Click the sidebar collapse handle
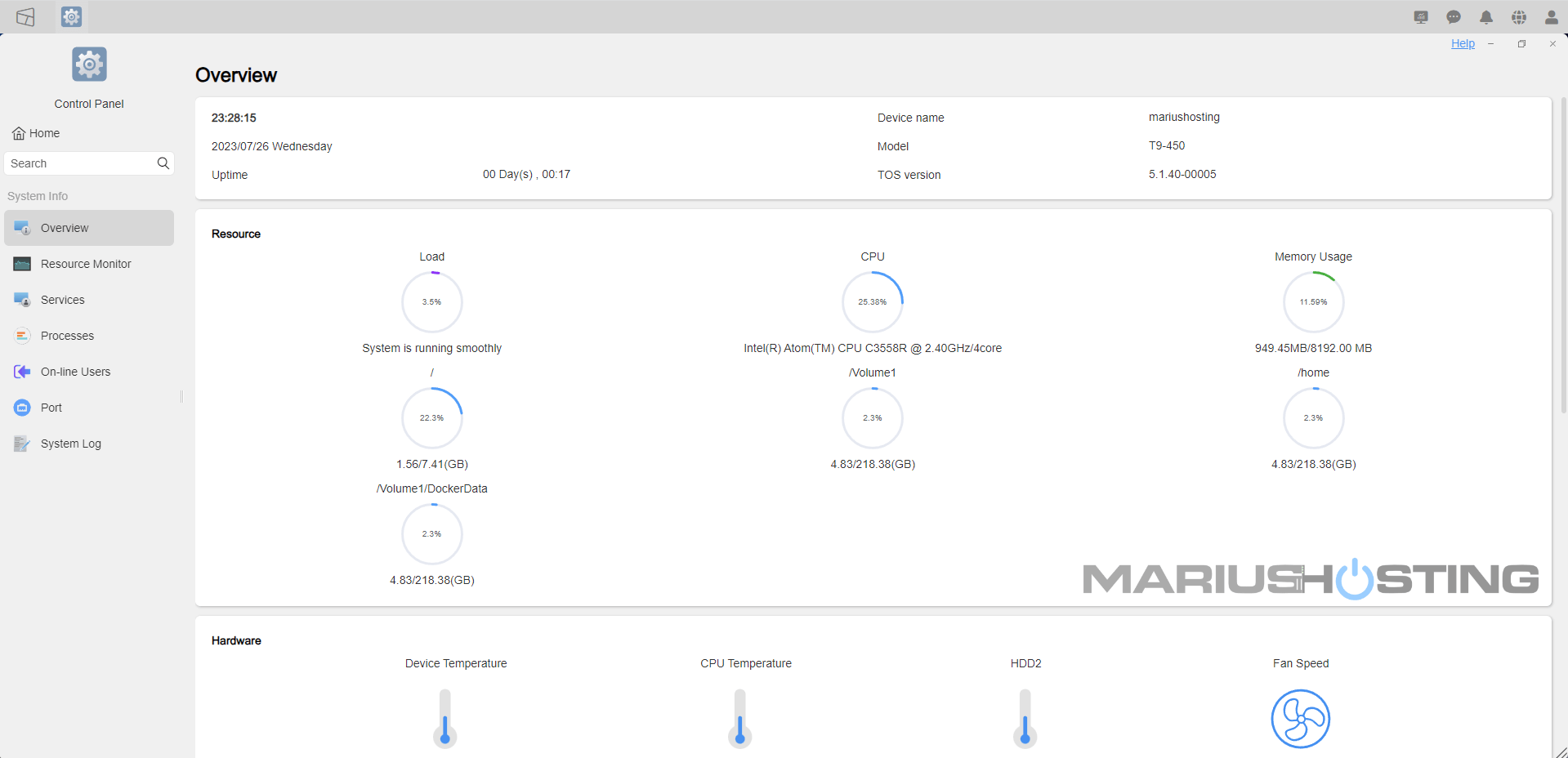1568x758 pixels. pyautogui.click(x=181, y=396)
